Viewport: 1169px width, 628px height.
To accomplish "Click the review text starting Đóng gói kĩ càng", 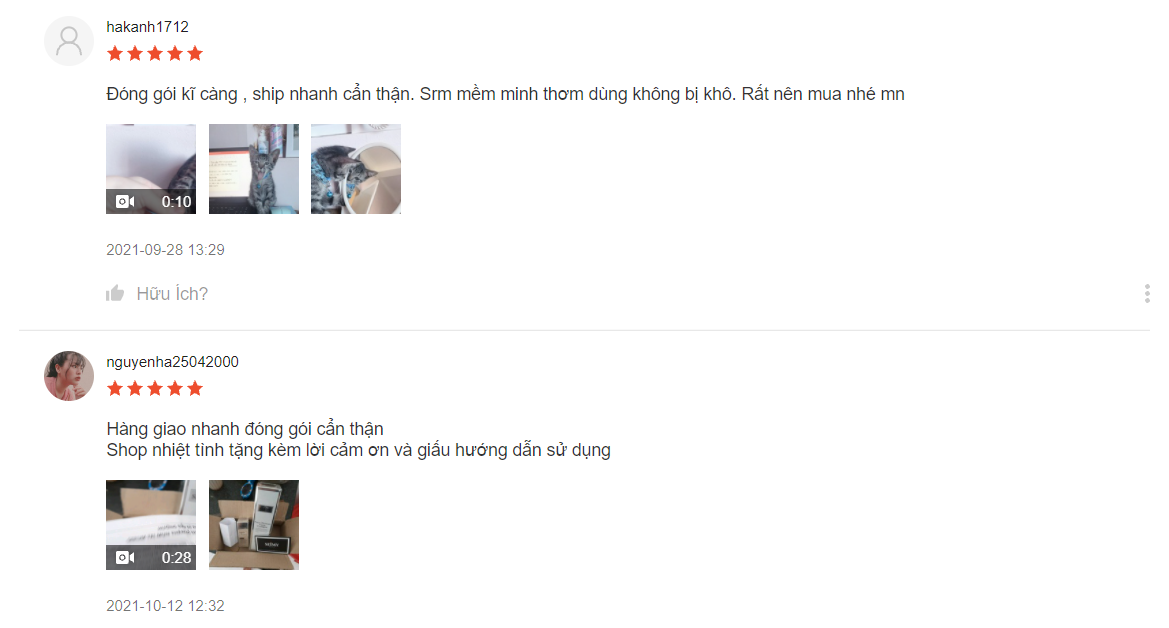I will 505,94.
